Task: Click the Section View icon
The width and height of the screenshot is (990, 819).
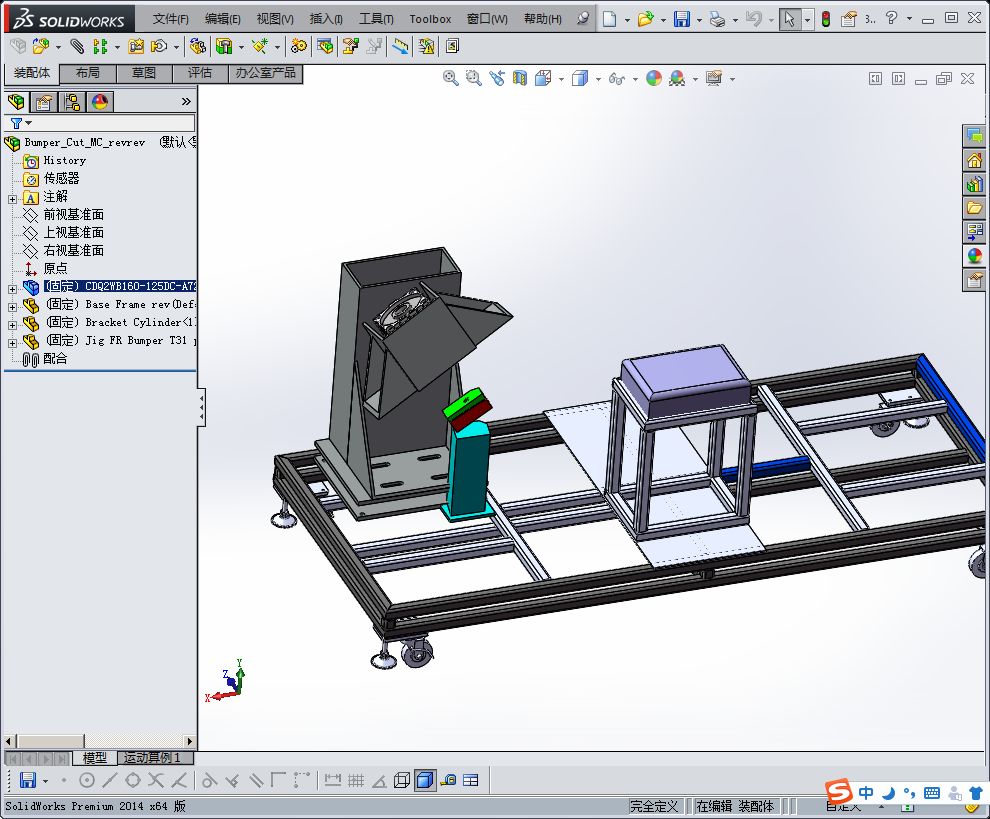Action: [519, 79]
